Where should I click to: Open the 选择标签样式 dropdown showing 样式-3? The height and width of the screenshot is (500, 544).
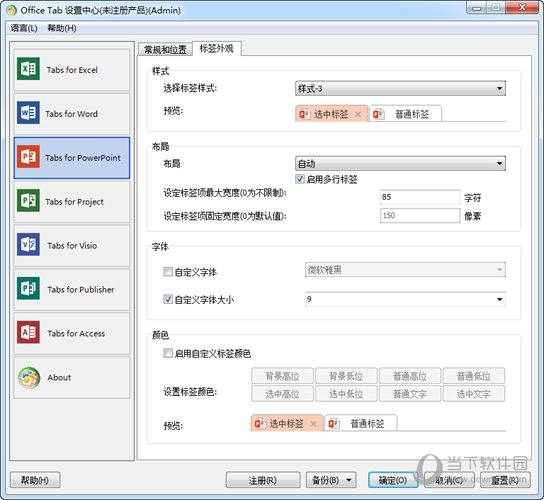(400, 88)
